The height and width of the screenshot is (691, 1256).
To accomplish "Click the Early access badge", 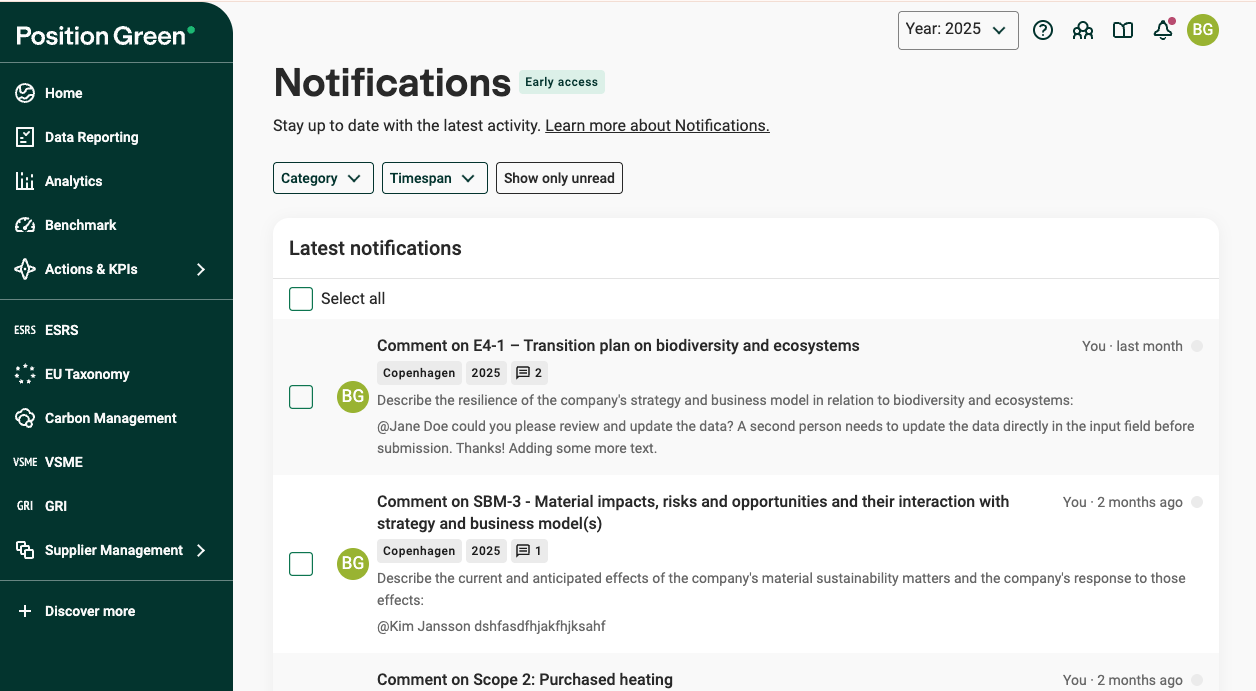I will (x=562, y=82).
